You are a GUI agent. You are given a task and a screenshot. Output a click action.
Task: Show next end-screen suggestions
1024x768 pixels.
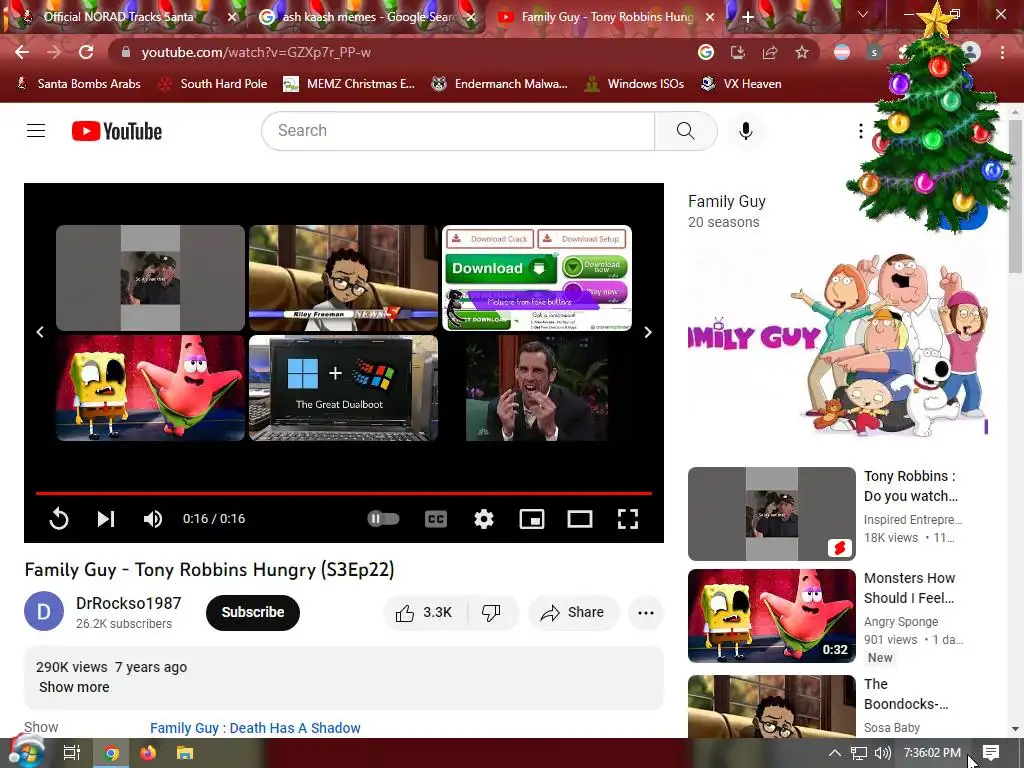click(x=648, y=332)
